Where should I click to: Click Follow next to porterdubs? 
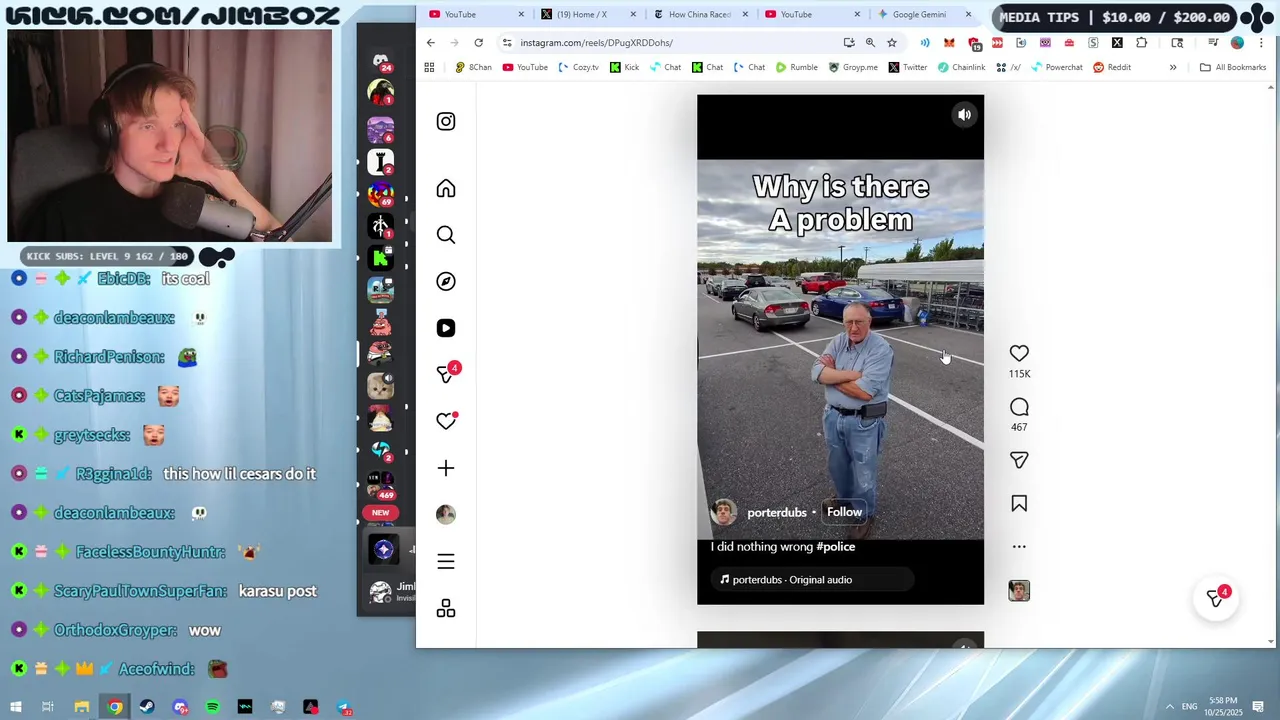844,512
